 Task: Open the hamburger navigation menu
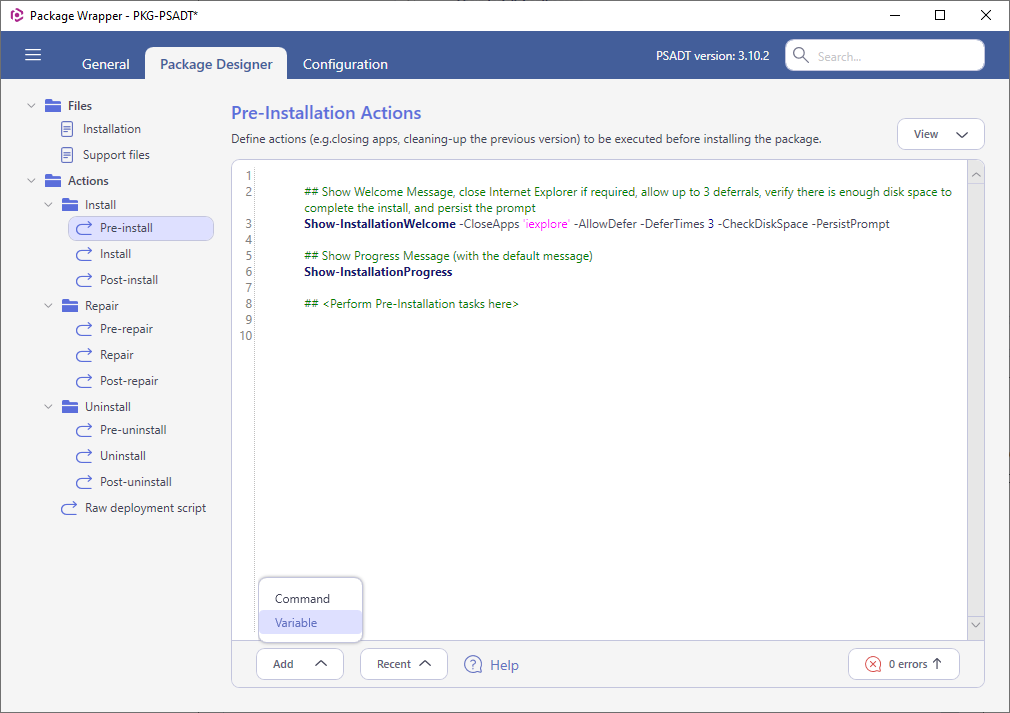33,55
